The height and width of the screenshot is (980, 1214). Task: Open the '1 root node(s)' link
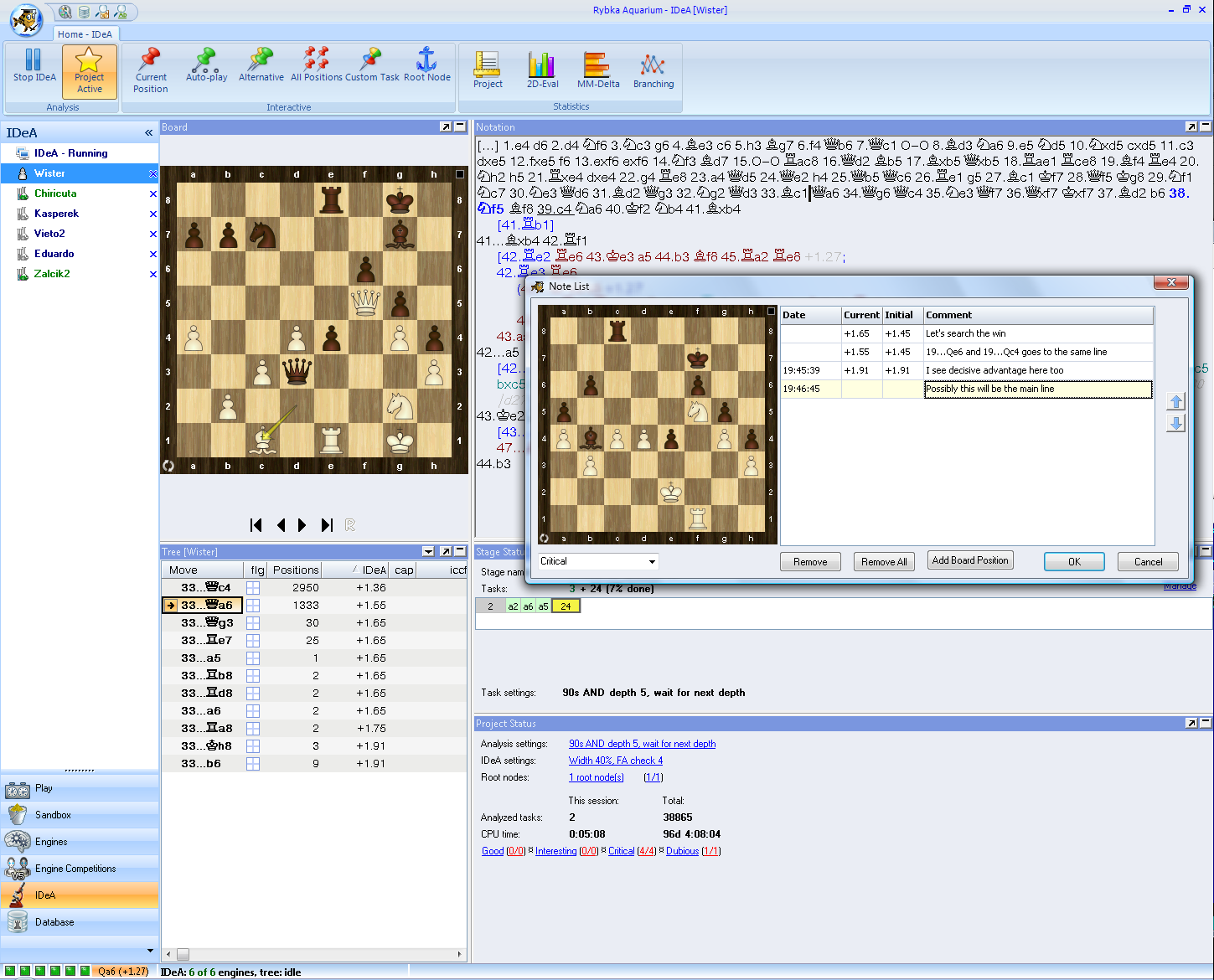pos(596,777)
